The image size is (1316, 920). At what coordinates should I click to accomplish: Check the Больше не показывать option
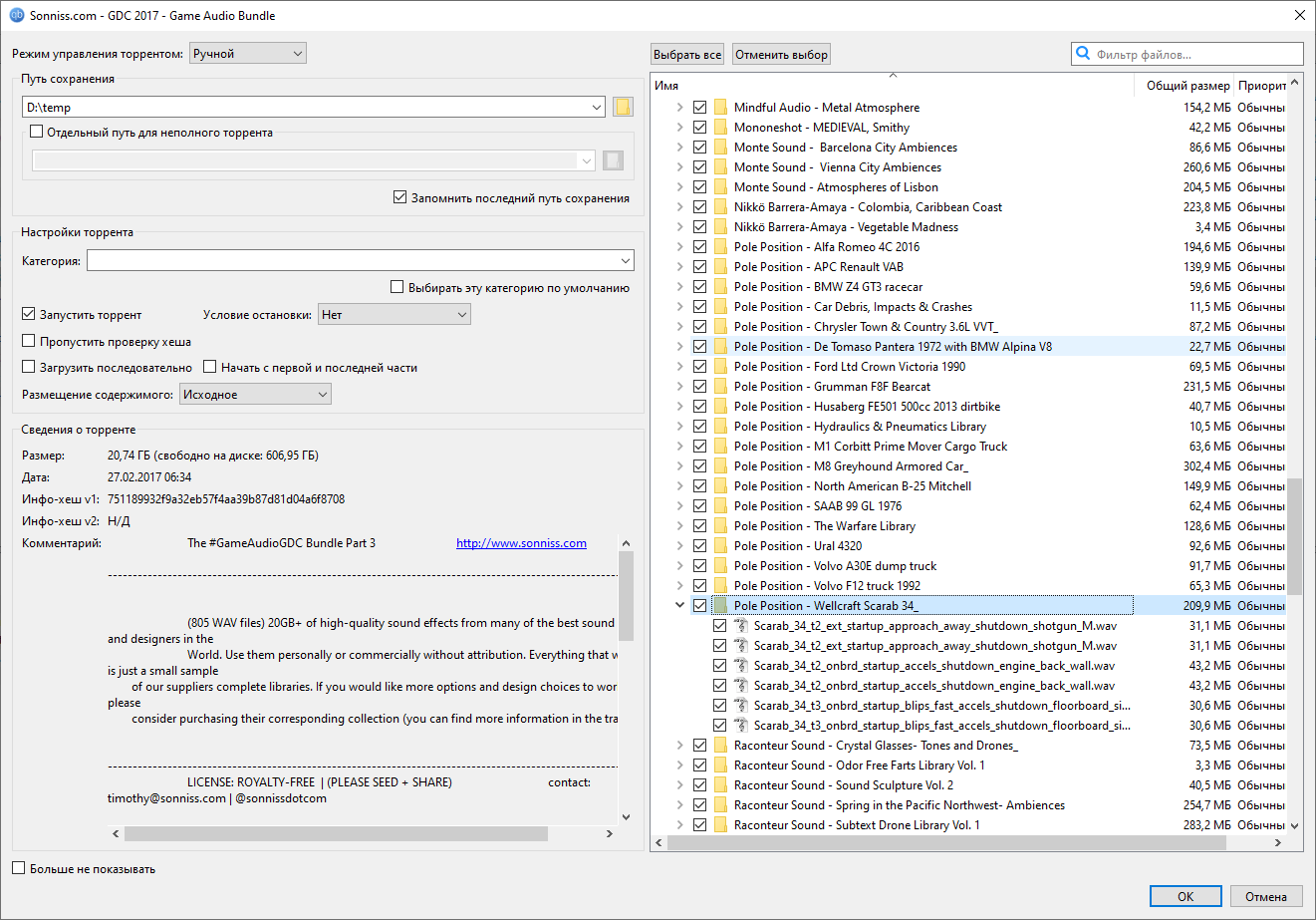pos(17,868)
